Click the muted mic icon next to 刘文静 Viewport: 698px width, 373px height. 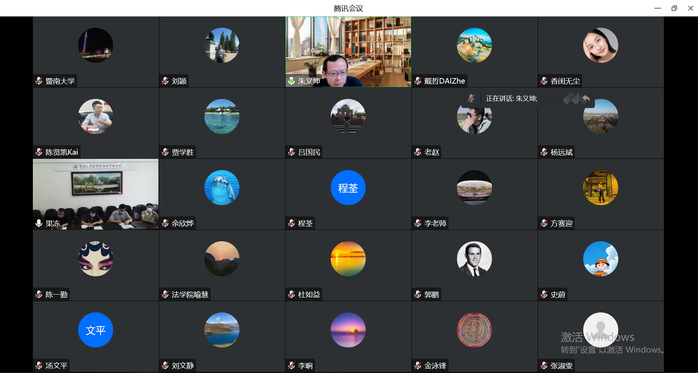point(165,366)
